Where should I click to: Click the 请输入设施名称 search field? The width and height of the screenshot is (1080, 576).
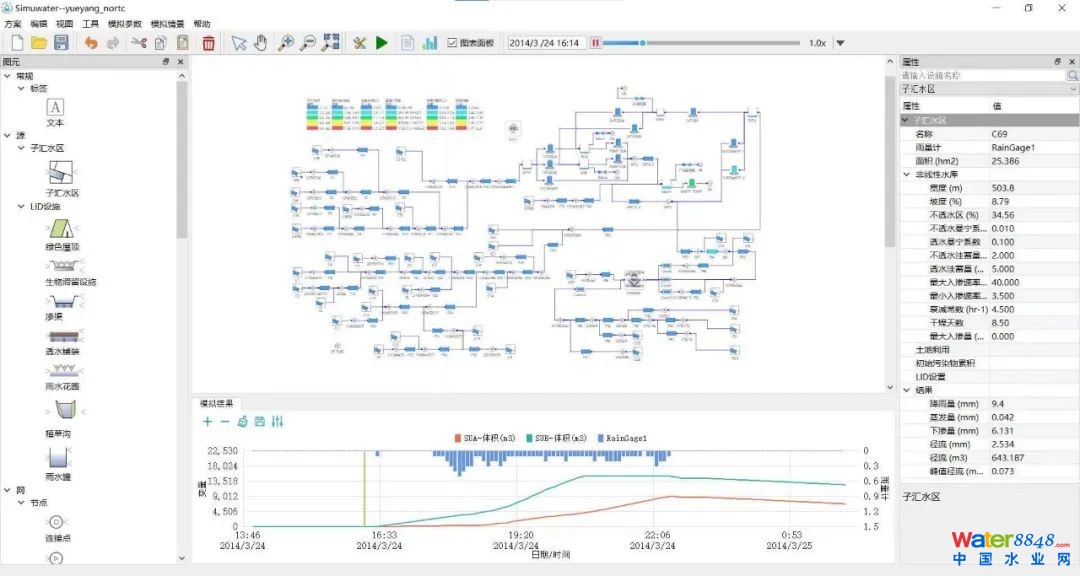click(980, 75)
